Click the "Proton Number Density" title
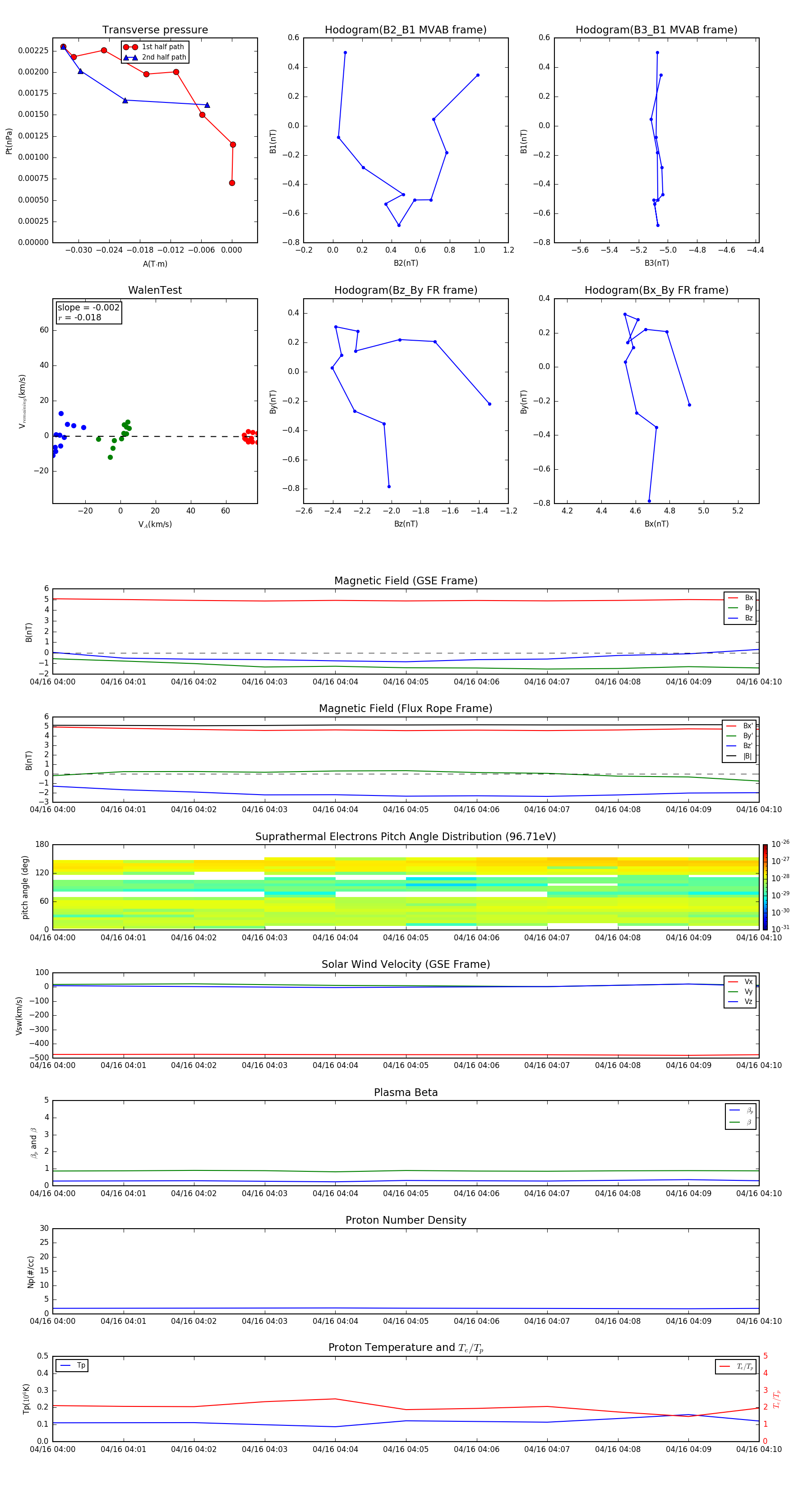Image resolution: width=812 pixels, height=1489 pixels. [x=406, y=1220]
